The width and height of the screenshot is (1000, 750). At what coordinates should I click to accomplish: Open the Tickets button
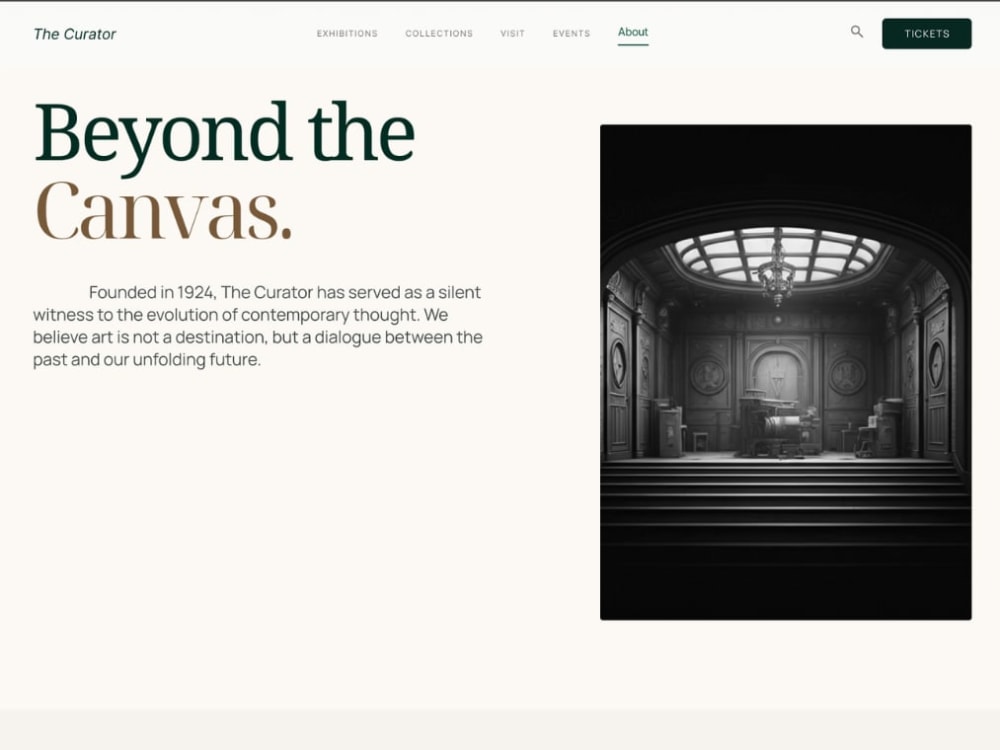click(x=927, y=34)
